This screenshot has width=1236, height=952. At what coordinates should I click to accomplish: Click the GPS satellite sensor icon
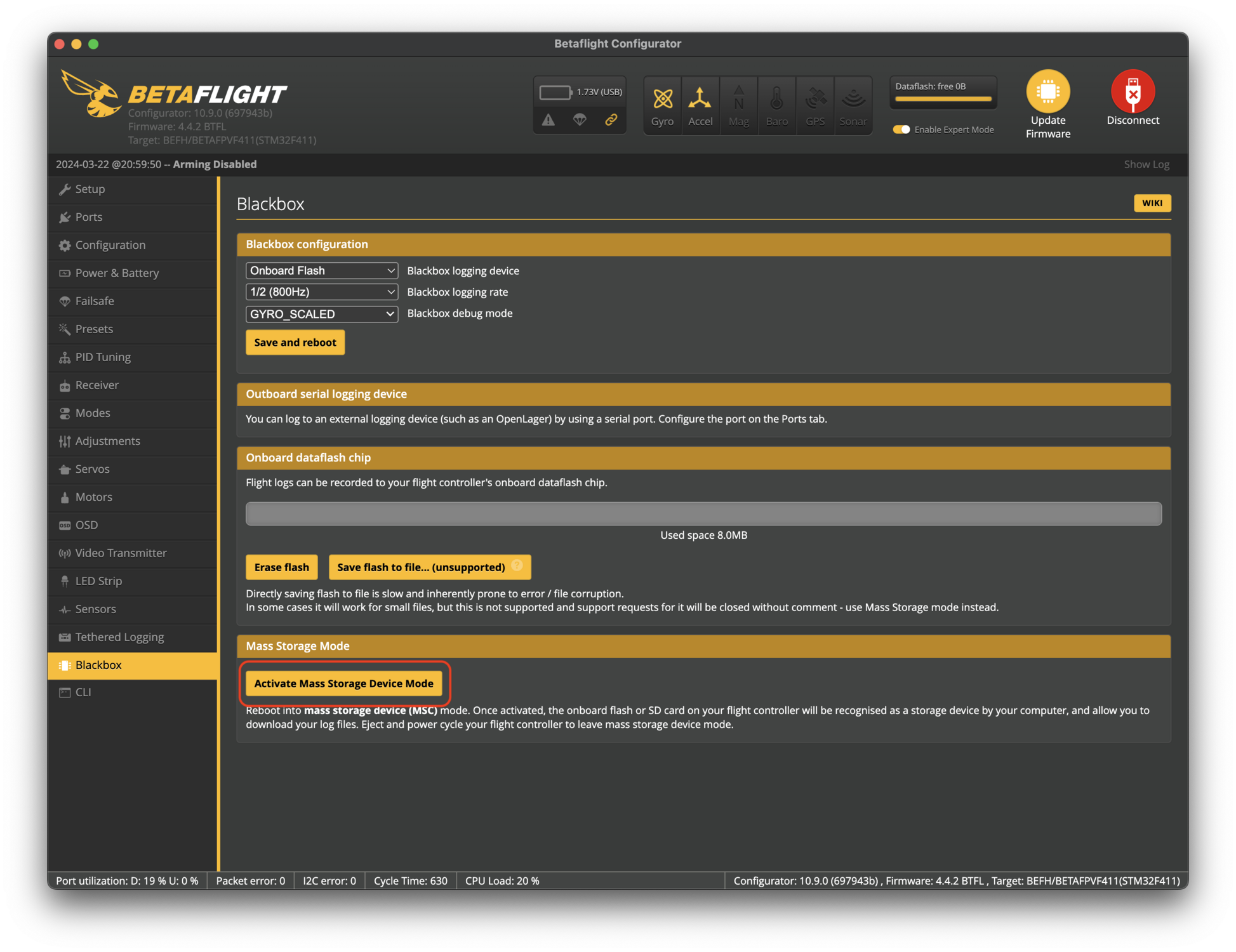pyautogui.click(x=815, y=100)
